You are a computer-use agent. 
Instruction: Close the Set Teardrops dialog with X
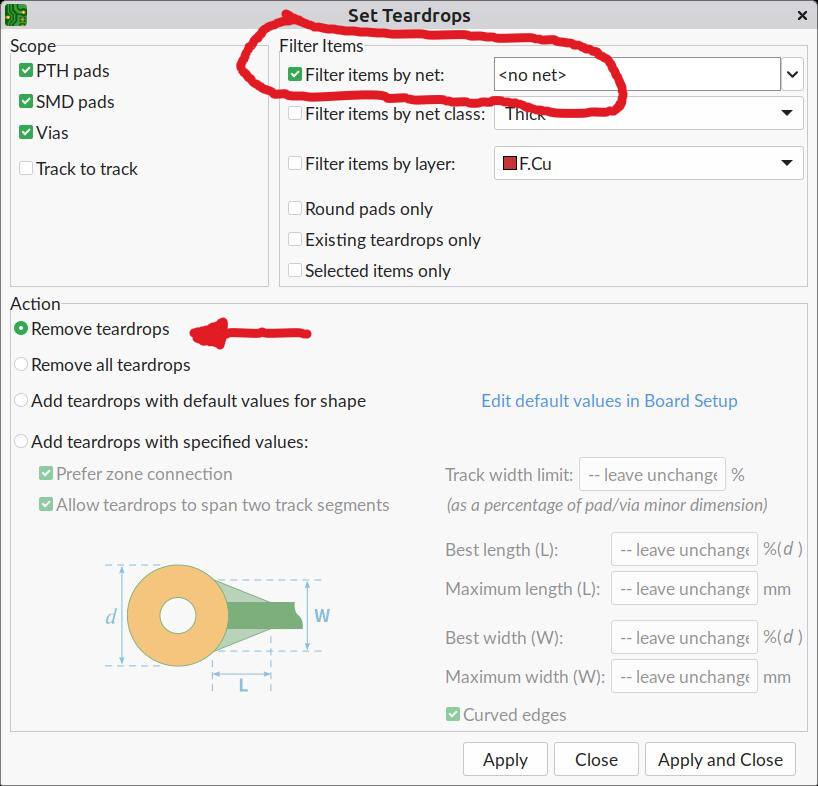802,16
